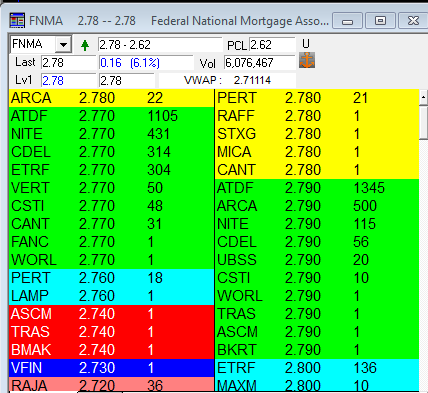Select the NITE 2.770 bid row

(x=111, y=134)
